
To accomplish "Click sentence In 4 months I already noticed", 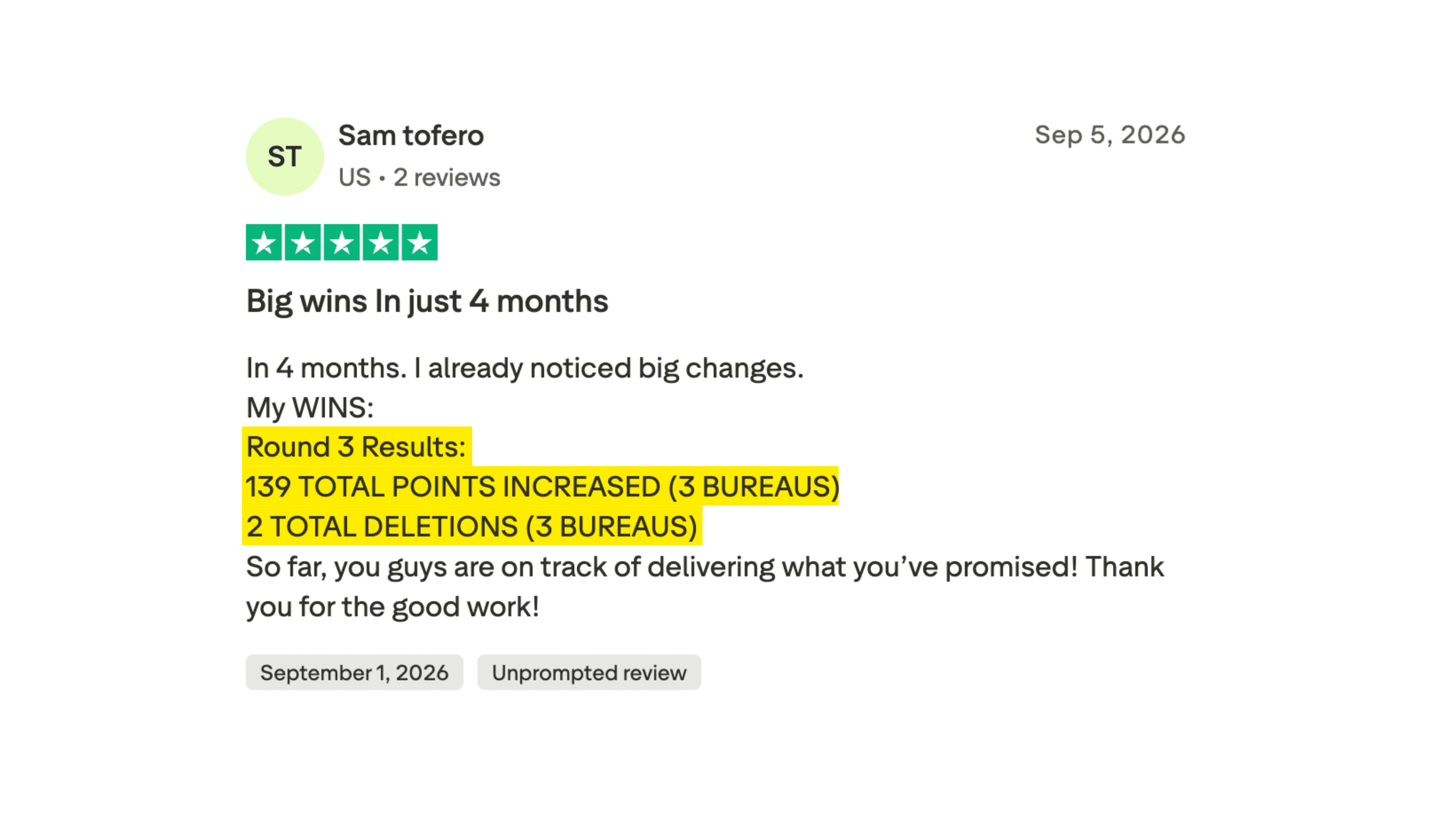I will tap(525, 369).
